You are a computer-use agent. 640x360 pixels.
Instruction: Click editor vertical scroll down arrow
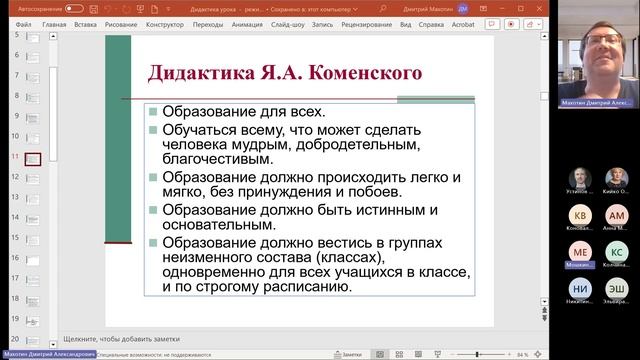click(x=544, y=302)
